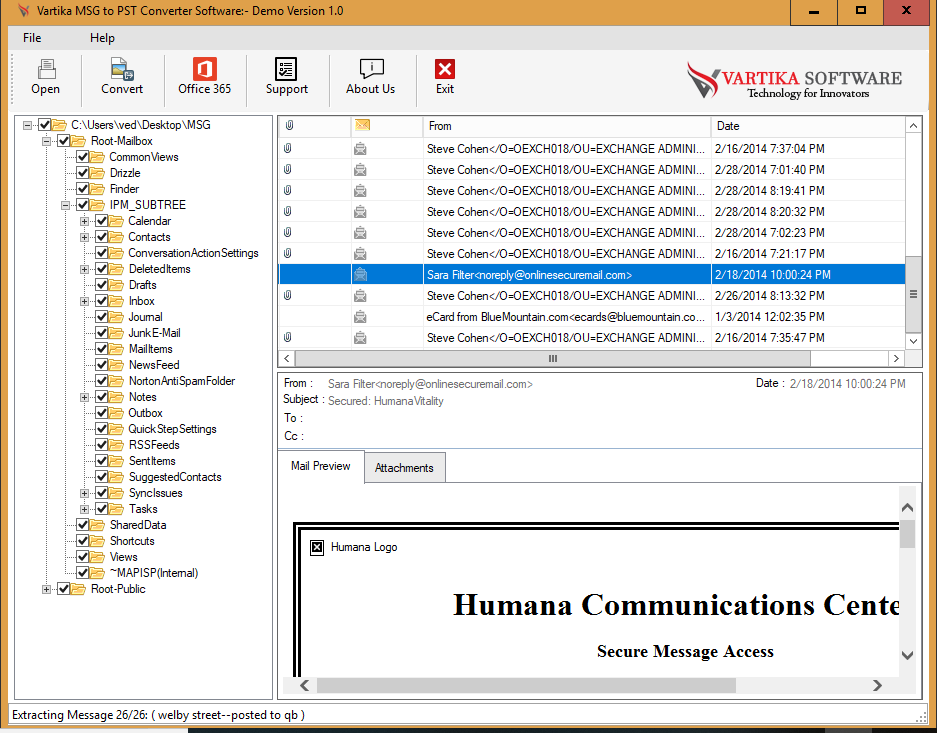
Task: Click the red Exit icon
Action: coord(445,69)
